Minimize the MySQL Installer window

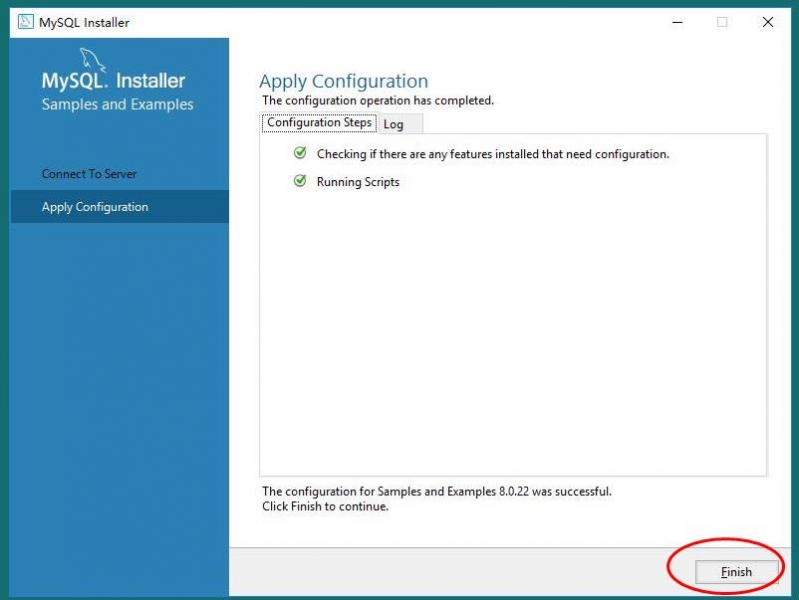(x=676, y=22)
